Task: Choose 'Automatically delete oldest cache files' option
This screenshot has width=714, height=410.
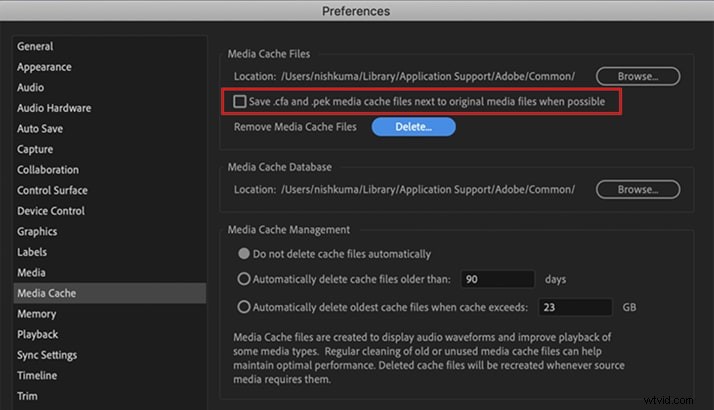Action: point(243,307)
